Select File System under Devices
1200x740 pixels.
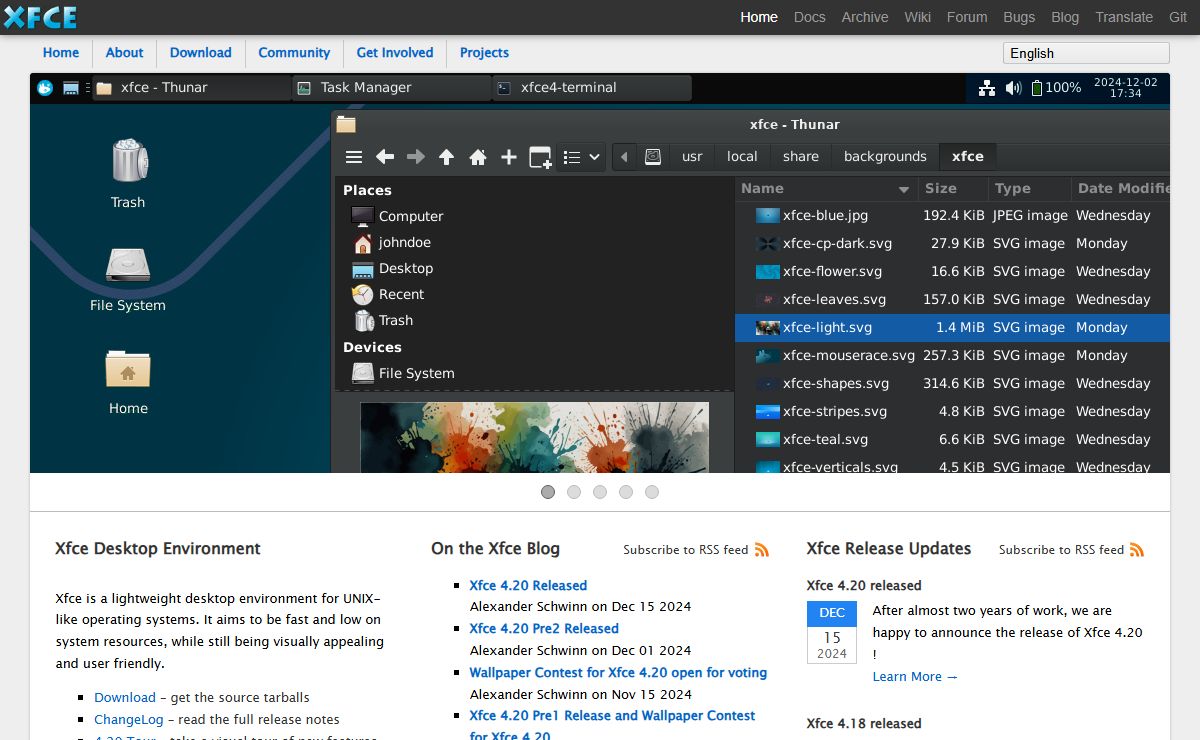pos(403,373)
